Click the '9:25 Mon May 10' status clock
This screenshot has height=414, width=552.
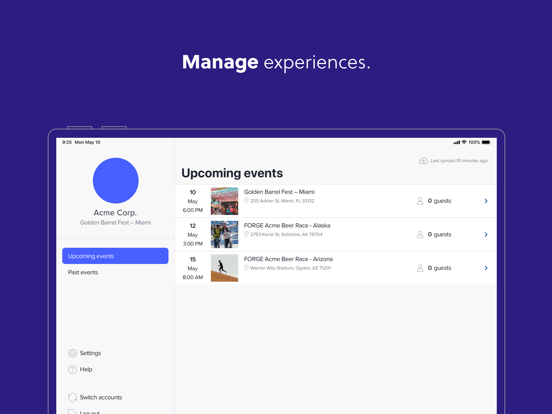[x=81, y=142]
